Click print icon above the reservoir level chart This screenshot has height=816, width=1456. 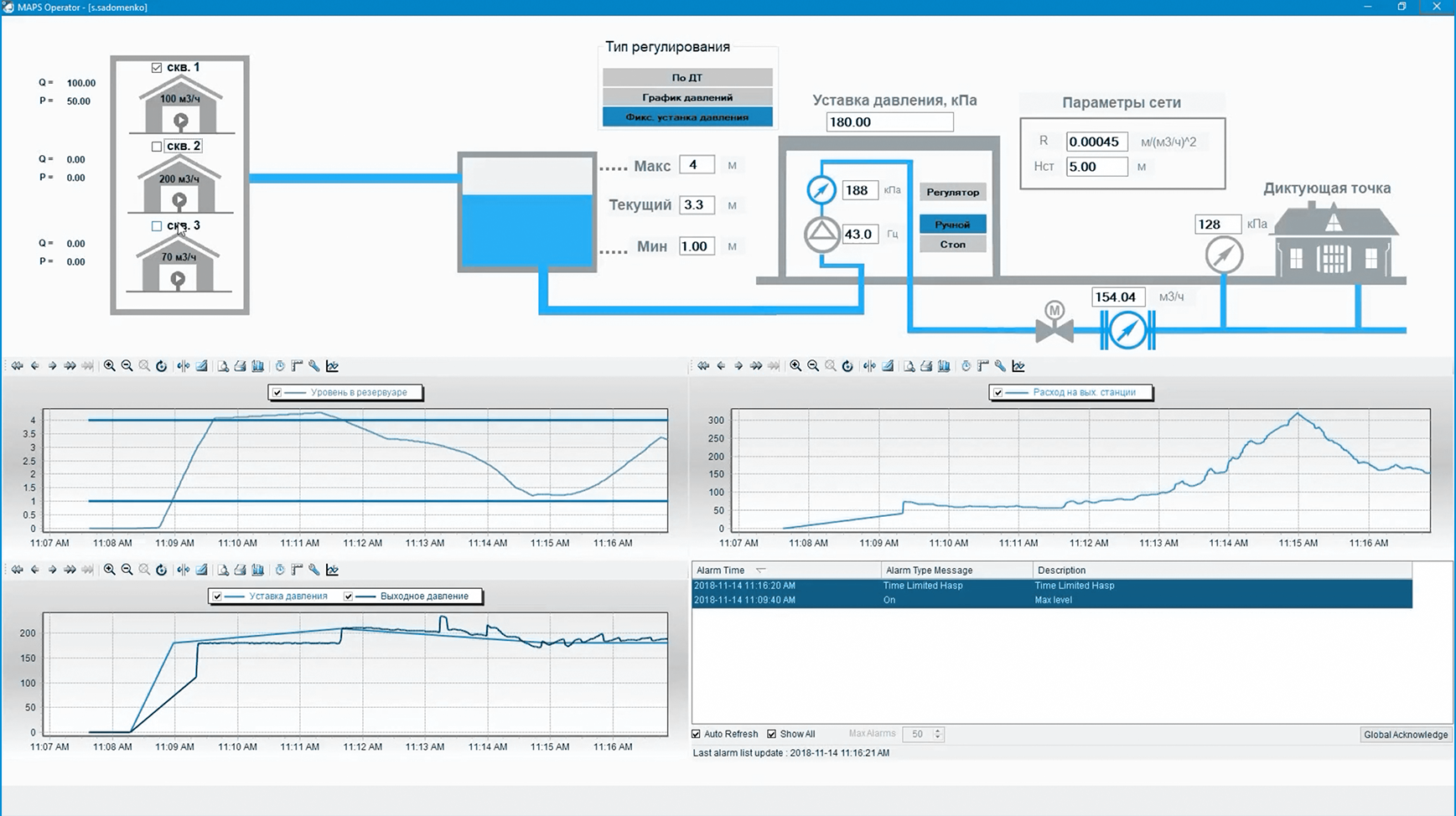241,366
